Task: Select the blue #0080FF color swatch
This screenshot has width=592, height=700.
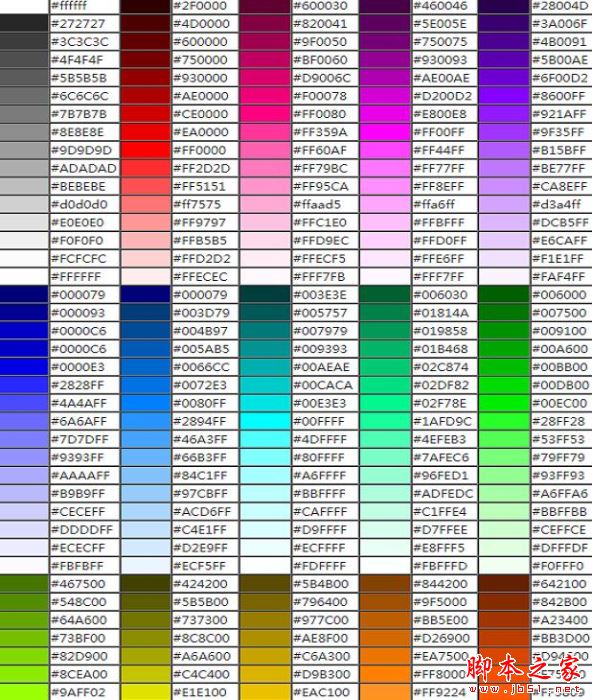Action: tap(146, 403)
